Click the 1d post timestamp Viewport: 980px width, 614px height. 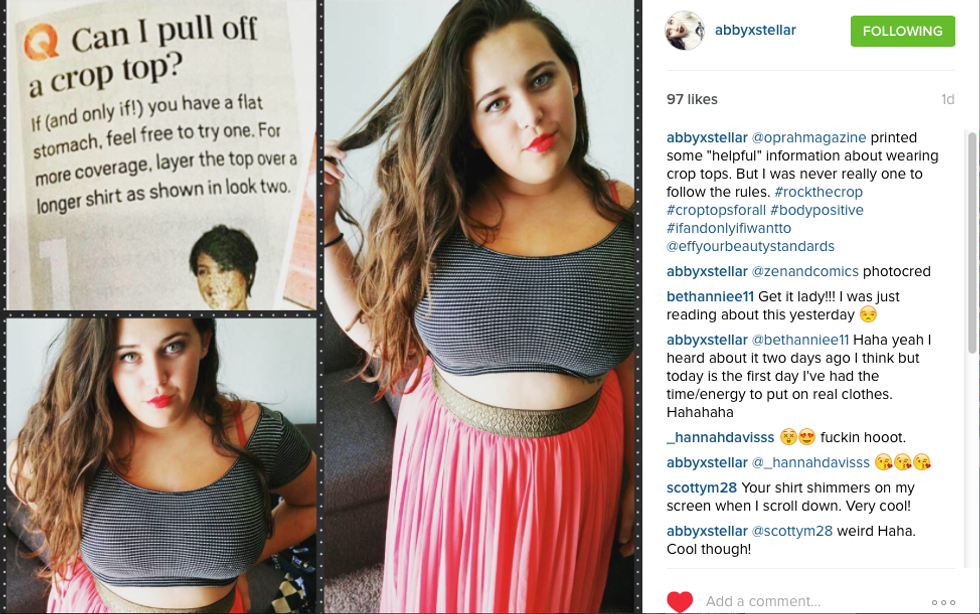[x=948, y=99]
